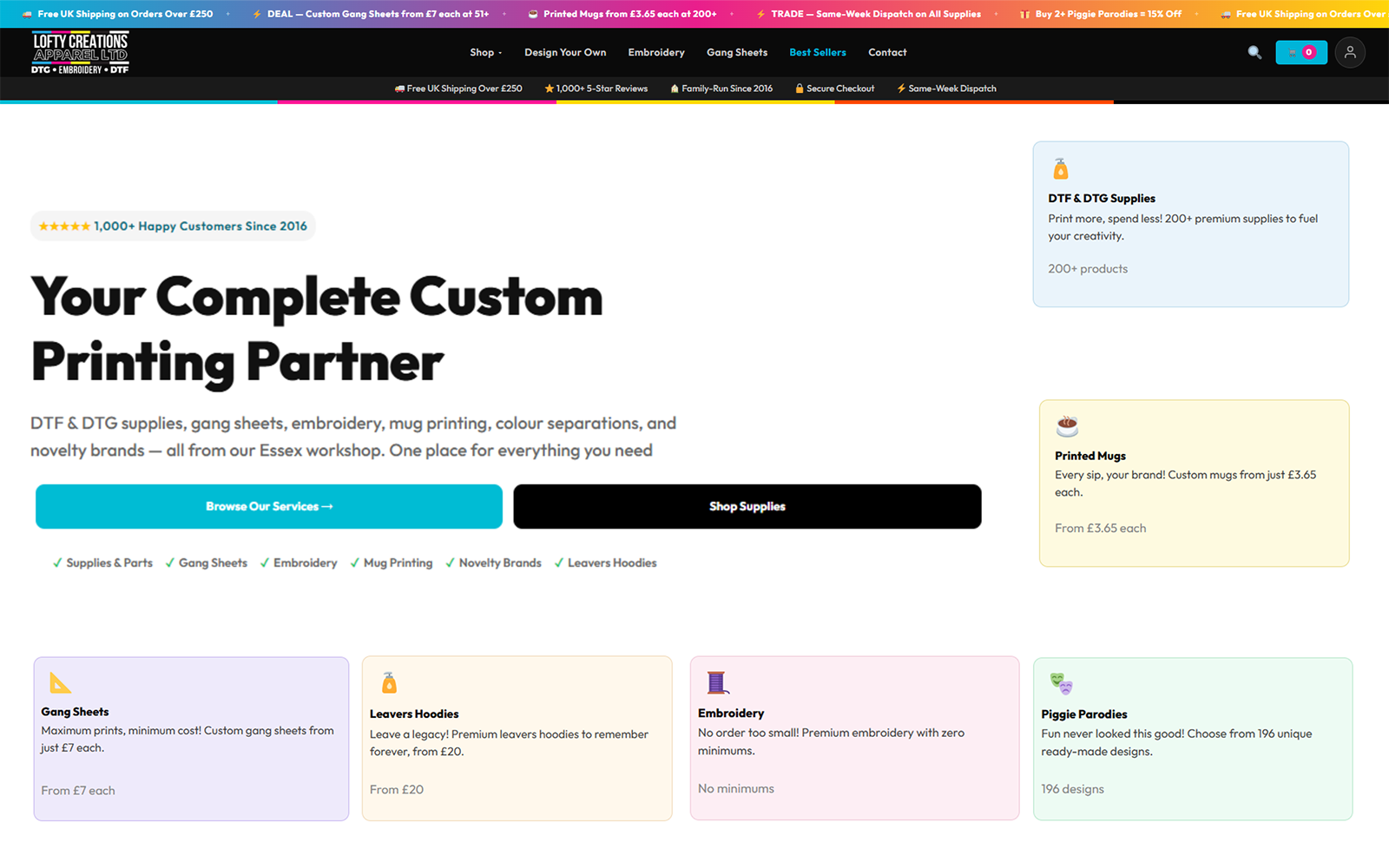Click the Browse Our Services button

pos(269,506)
